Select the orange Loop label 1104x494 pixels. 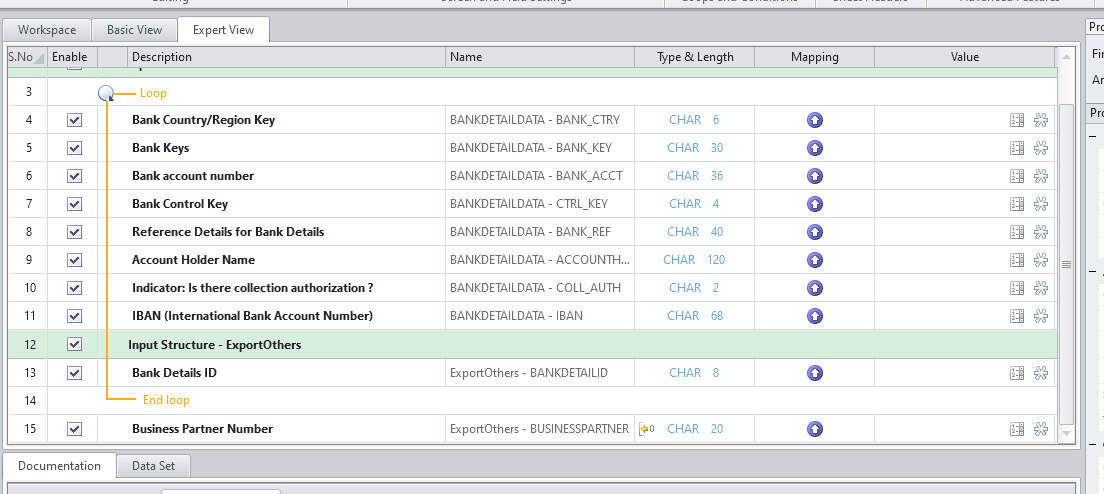[x=153, y=93]
